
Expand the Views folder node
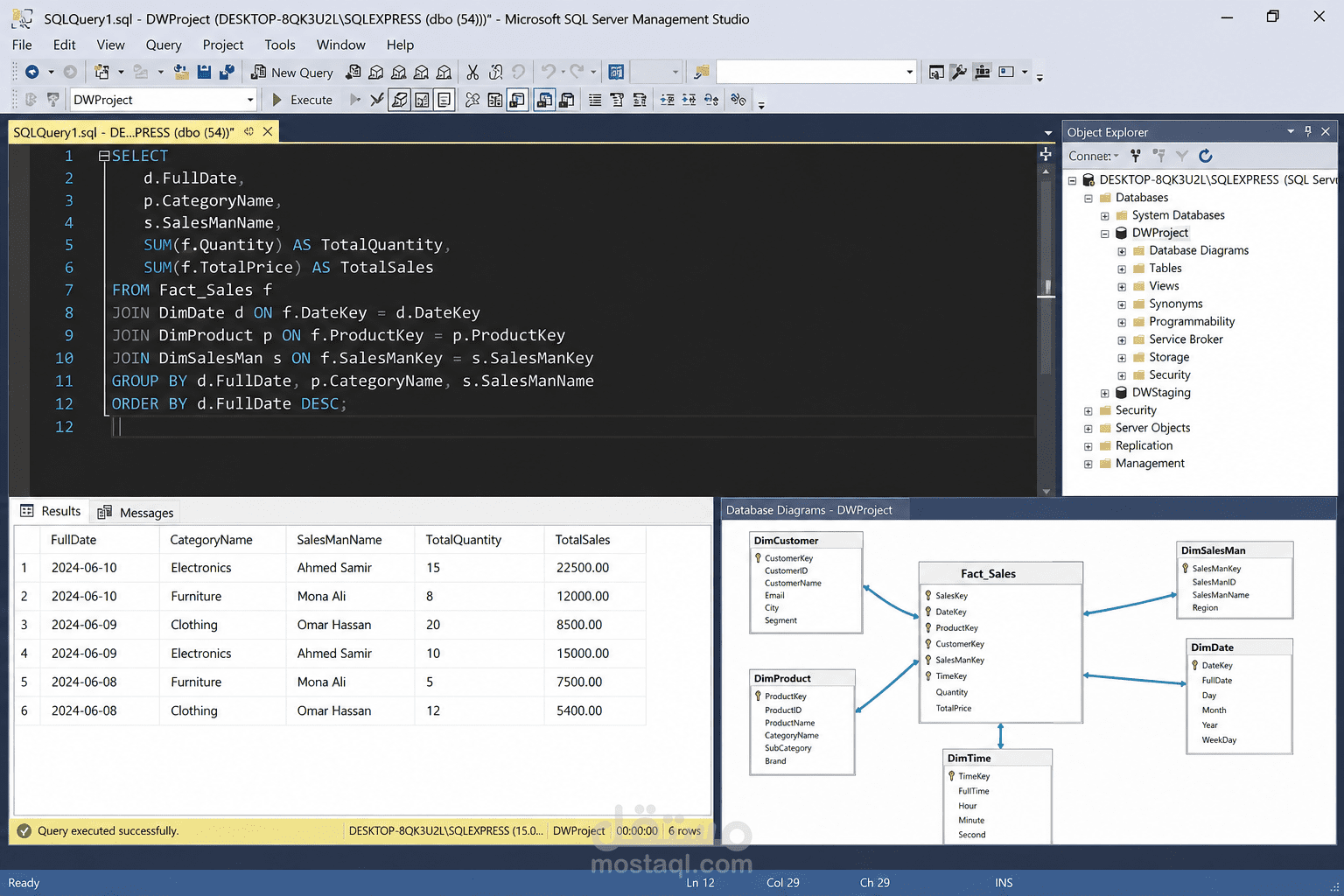point(1122,287)
